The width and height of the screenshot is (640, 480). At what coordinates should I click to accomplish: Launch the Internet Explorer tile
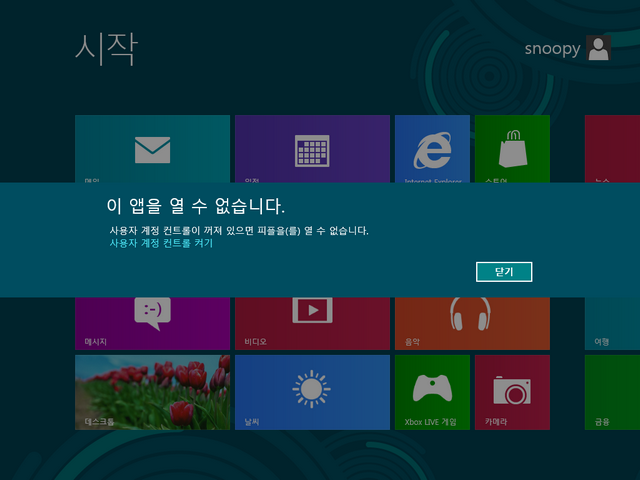(x=432, y=149)
